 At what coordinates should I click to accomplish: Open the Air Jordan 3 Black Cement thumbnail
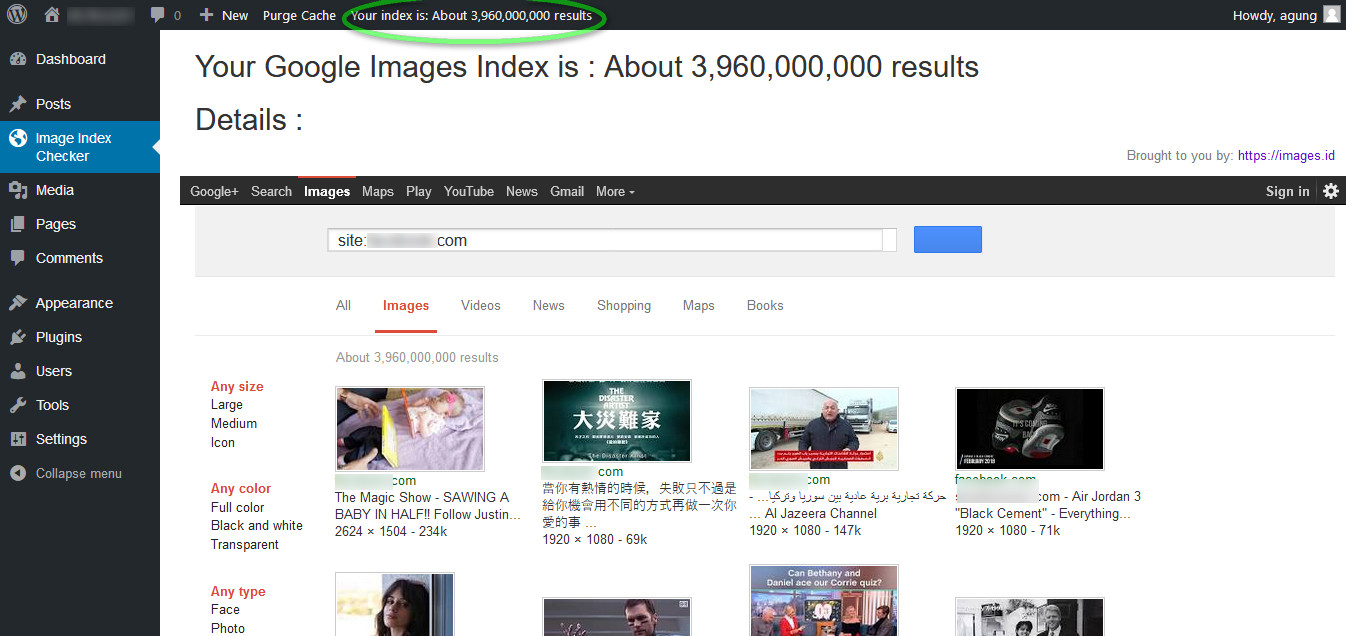(x=1030, y=429)
